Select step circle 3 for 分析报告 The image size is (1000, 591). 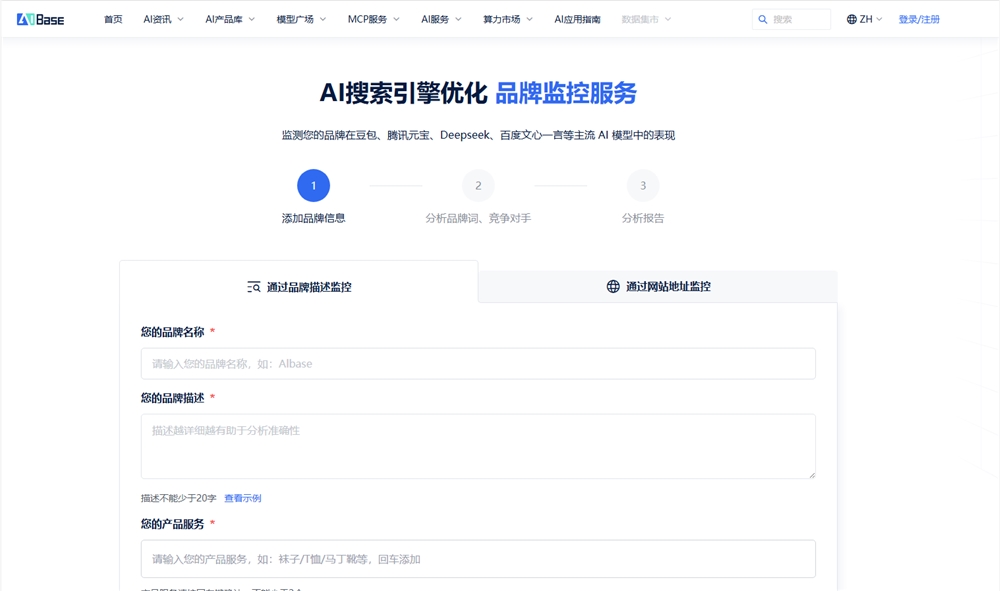tap(643, 185)
